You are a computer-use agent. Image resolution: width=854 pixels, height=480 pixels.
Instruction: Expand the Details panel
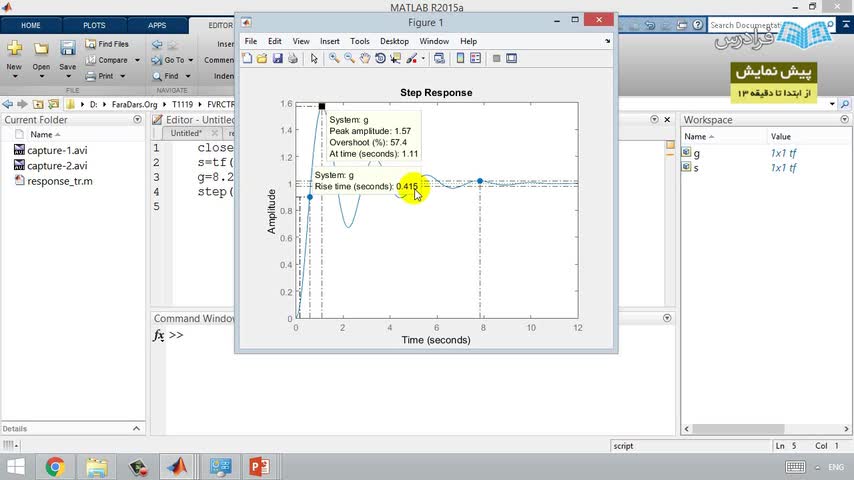[x=136, y=429]
